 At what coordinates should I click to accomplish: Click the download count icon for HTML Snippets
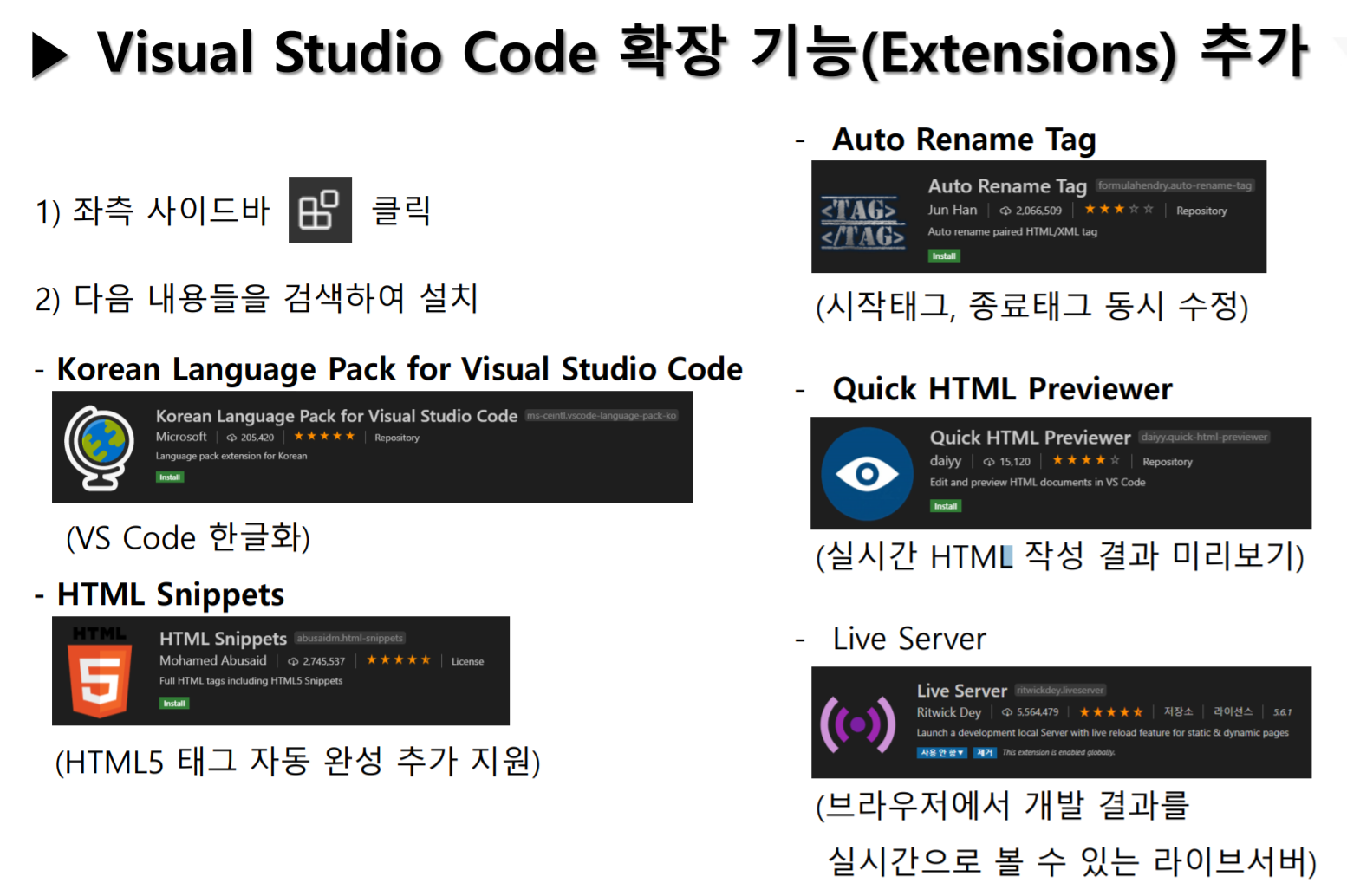pyautogui.click(x=293, y=661)
